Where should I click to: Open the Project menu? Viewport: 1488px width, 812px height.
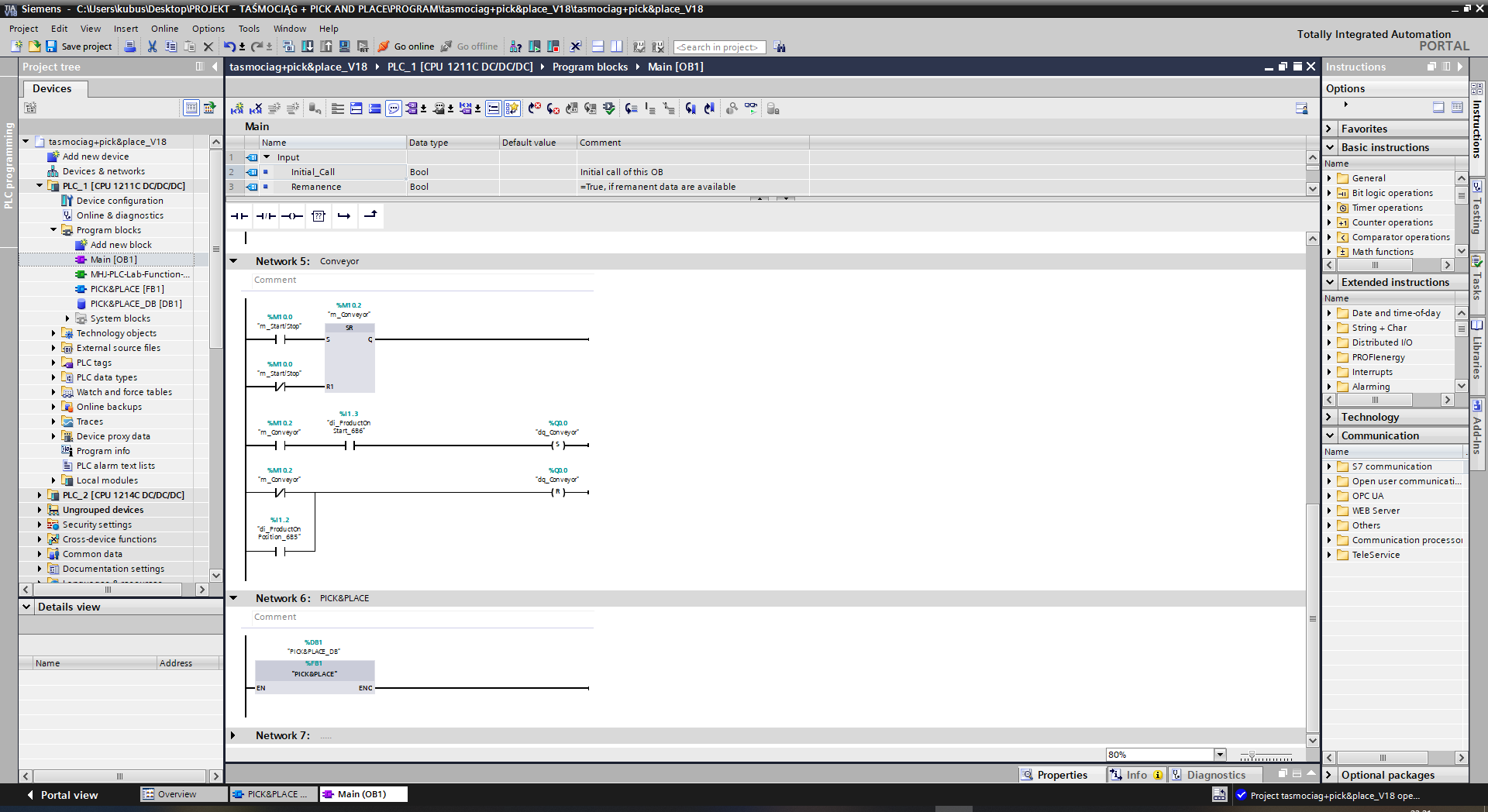pos(23,29)
